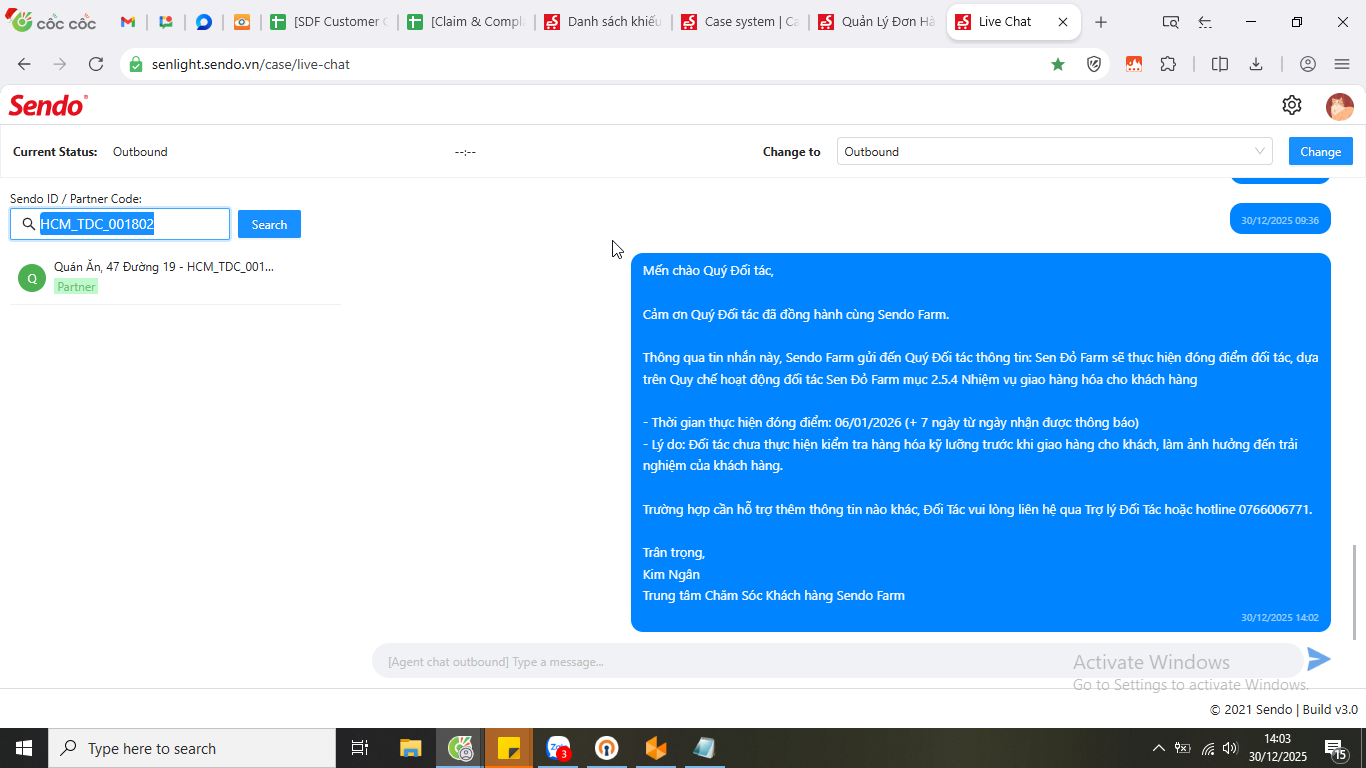
Task: View the site information lock icon
Action: [136, 64]
